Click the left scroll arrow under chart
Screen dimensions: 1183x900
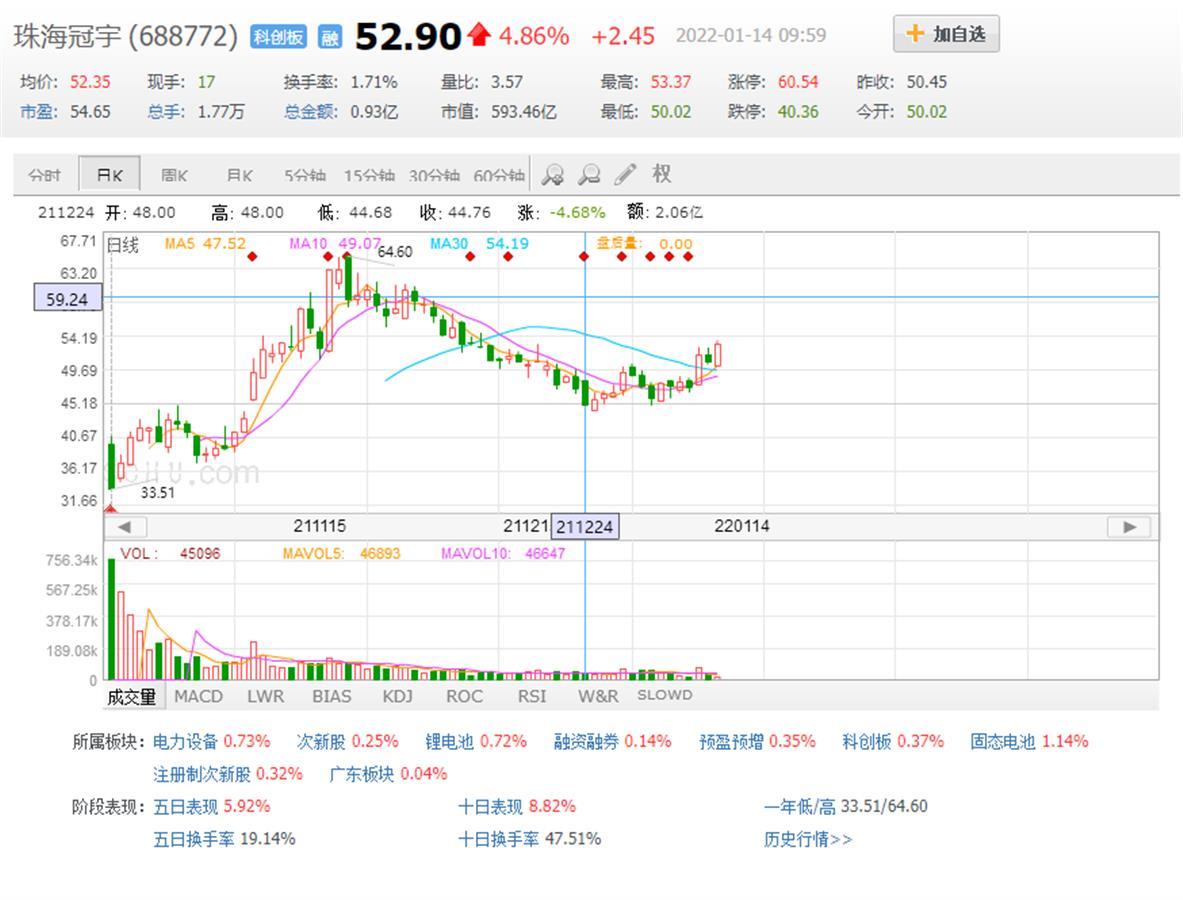(125, 527)
